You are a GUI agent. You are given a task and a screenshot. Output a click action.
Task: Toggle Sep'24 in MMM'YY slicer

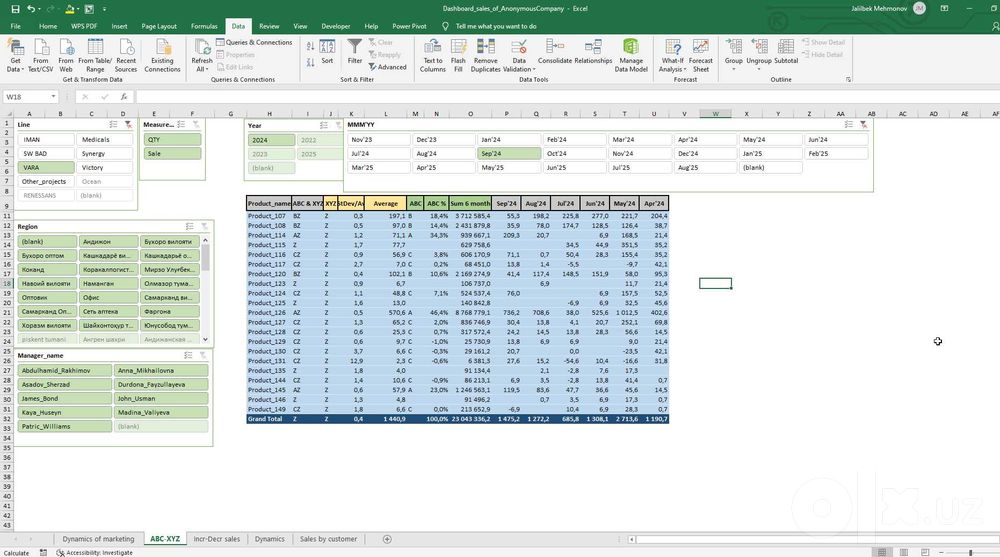pyautogui.click(x=509, y=153)
